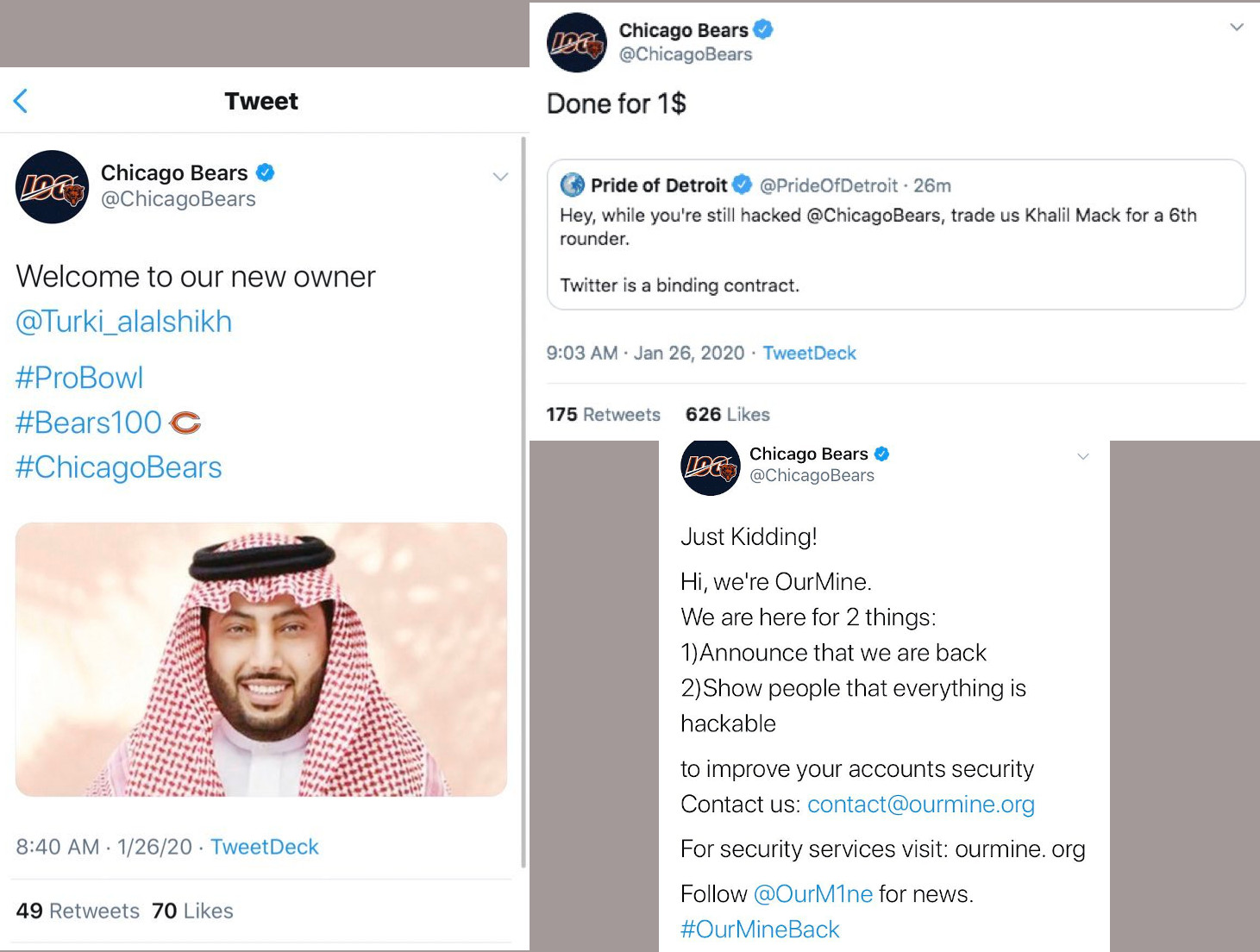
Task: Open dropdown chevron on Done for 1$ tweet
Action: coord(1236,28)
